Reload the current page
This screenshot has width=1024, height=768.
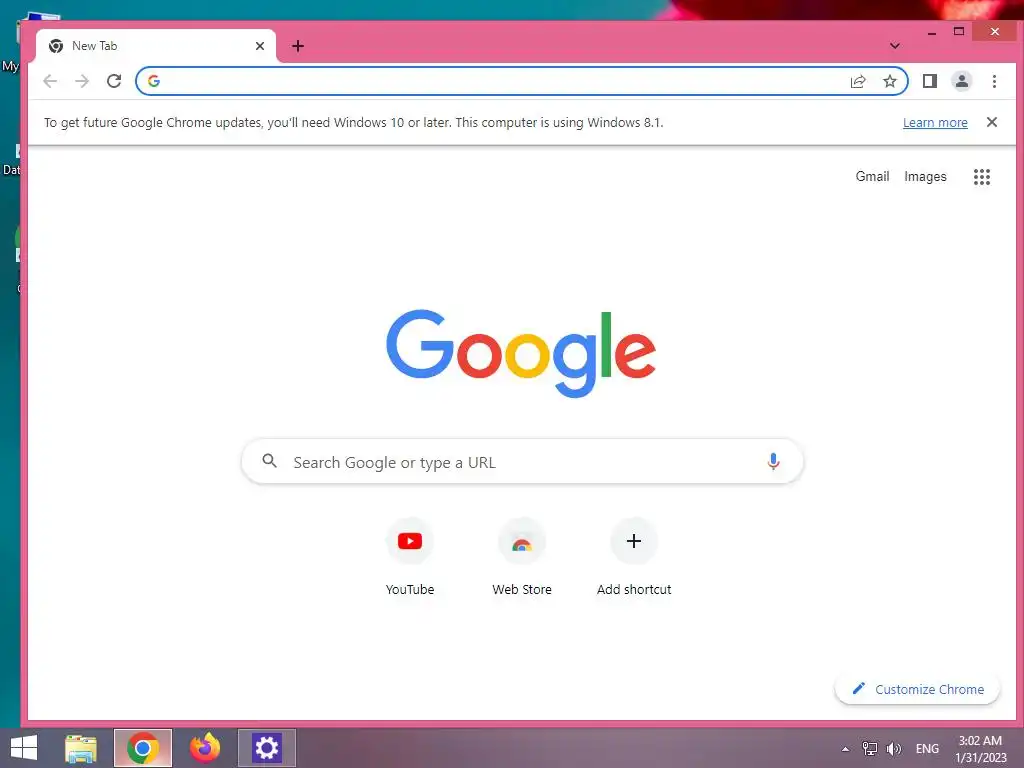tap(114, 81)
